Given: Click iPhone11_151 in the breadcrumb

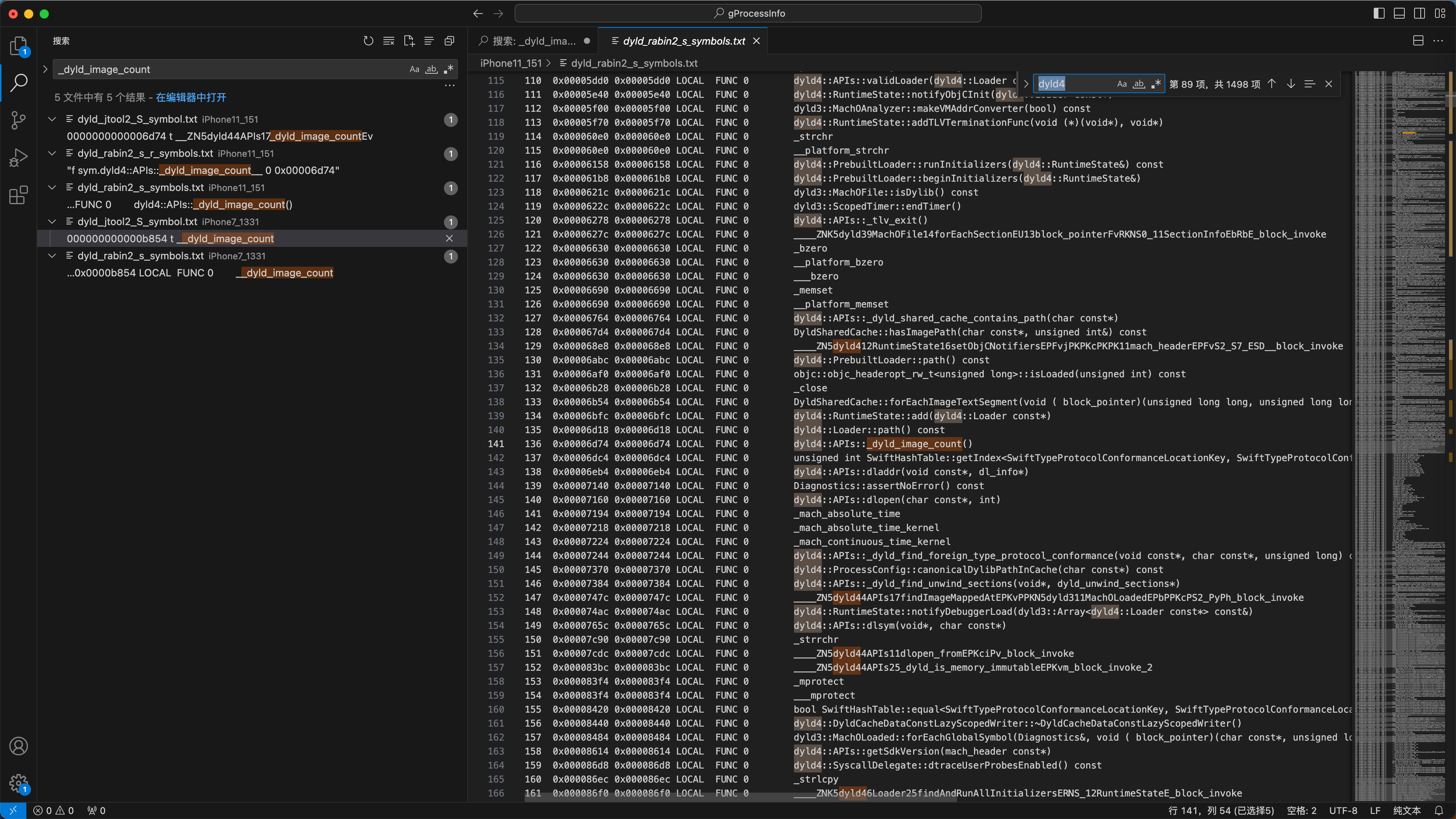Looking at the screenshot, I should coord(510,63).
